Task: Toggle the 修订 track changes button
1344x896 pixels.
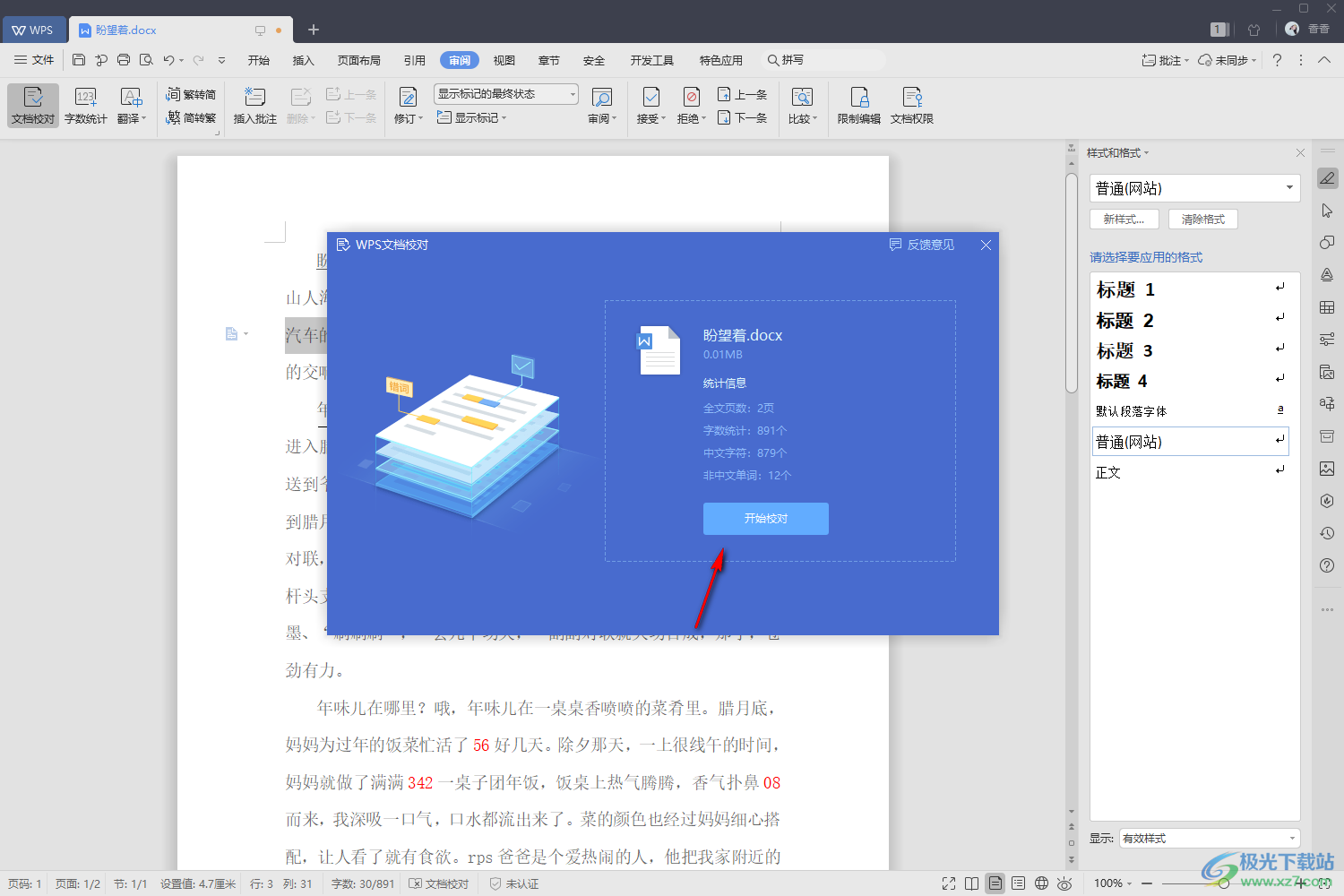Action: tap(408, 98)
